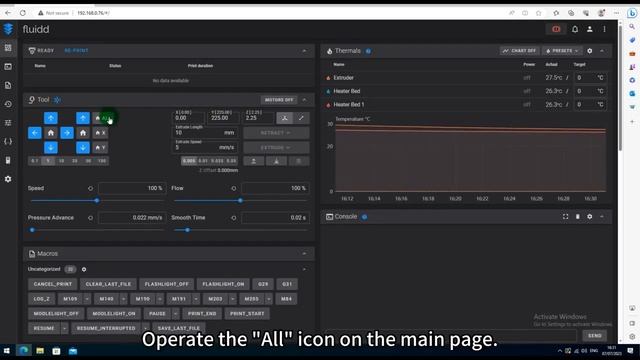Reset Flow with the circle icon
The width and height of the screenshot is (640, 360).
(x=233, y=188)
